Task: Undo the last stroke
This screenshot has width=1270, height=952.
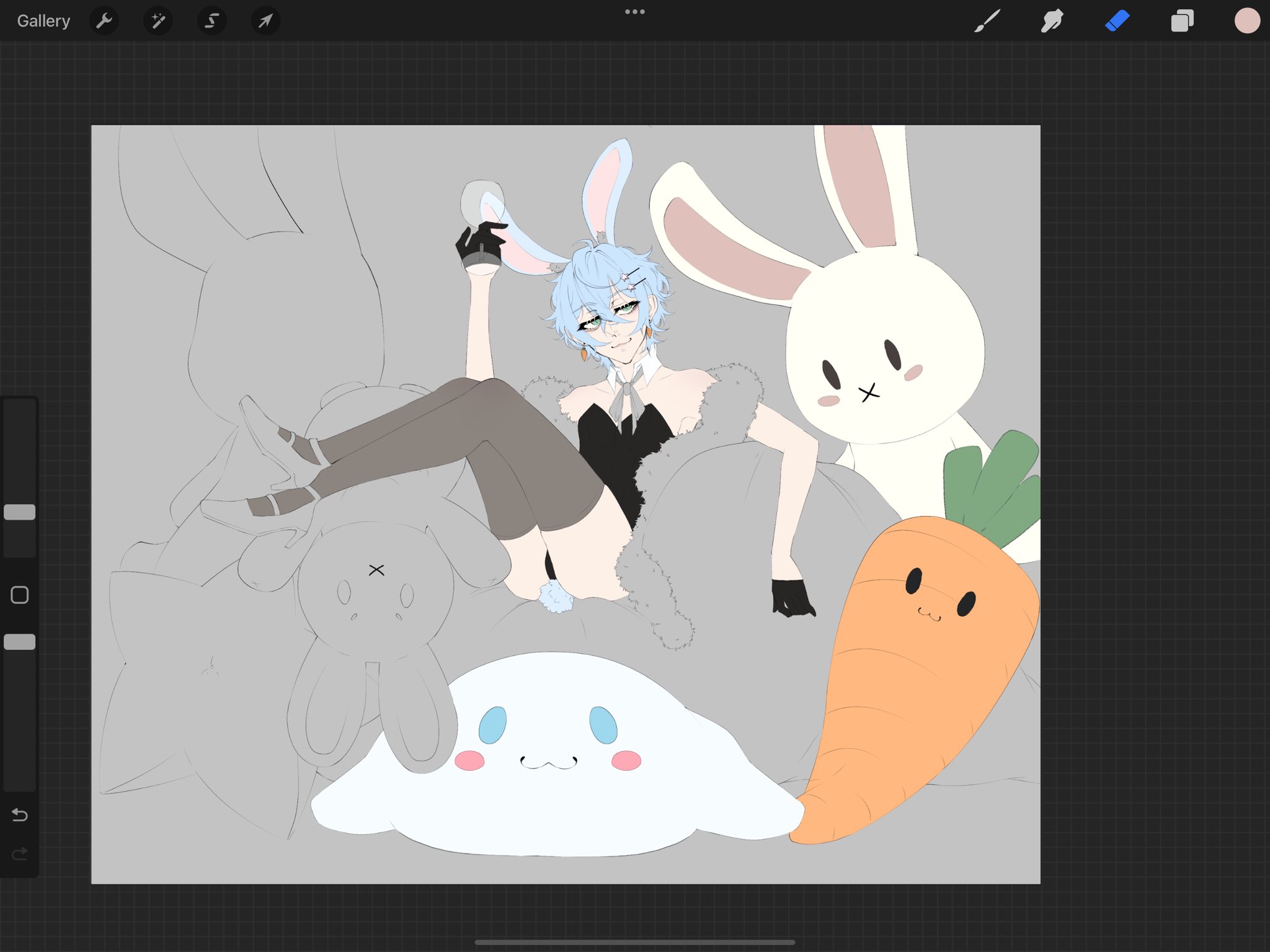Action: click(x=20, y=814)
